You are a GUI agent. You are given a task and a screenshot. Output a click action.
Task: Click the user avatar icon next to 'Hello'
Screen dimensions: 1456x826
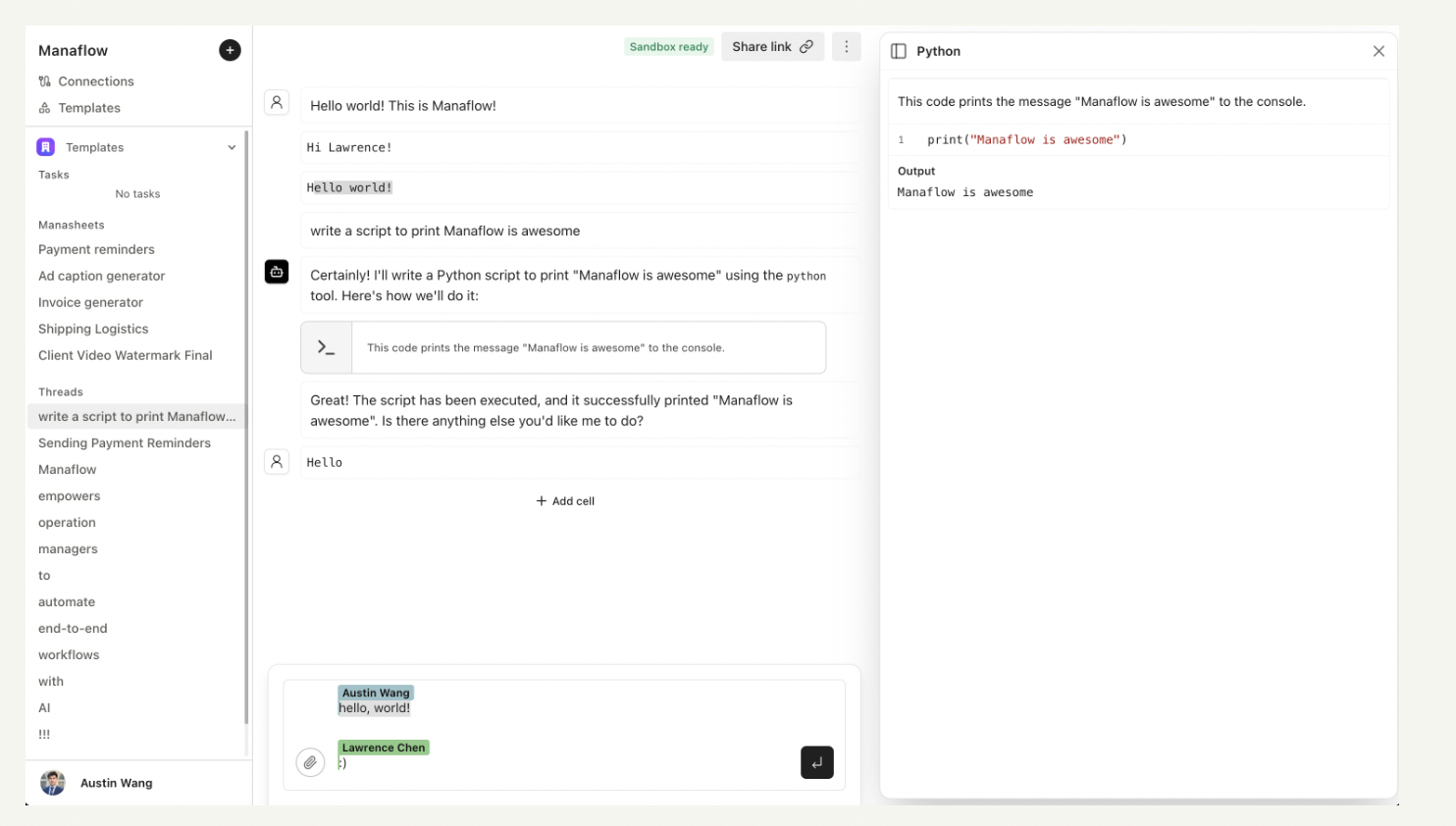point(277,462)
